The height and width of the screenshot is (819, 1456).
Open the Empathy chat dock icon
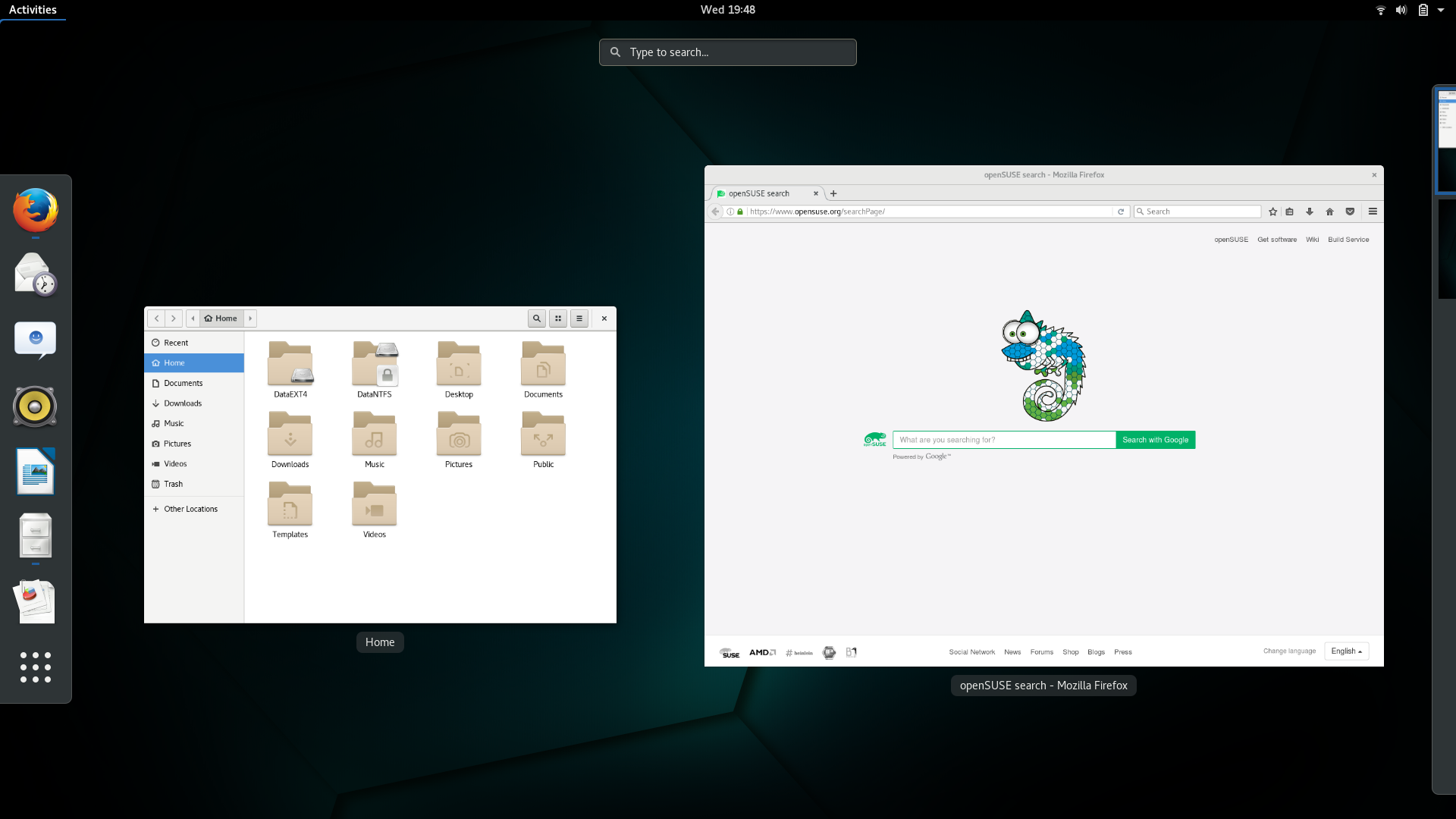click(35, 340)
